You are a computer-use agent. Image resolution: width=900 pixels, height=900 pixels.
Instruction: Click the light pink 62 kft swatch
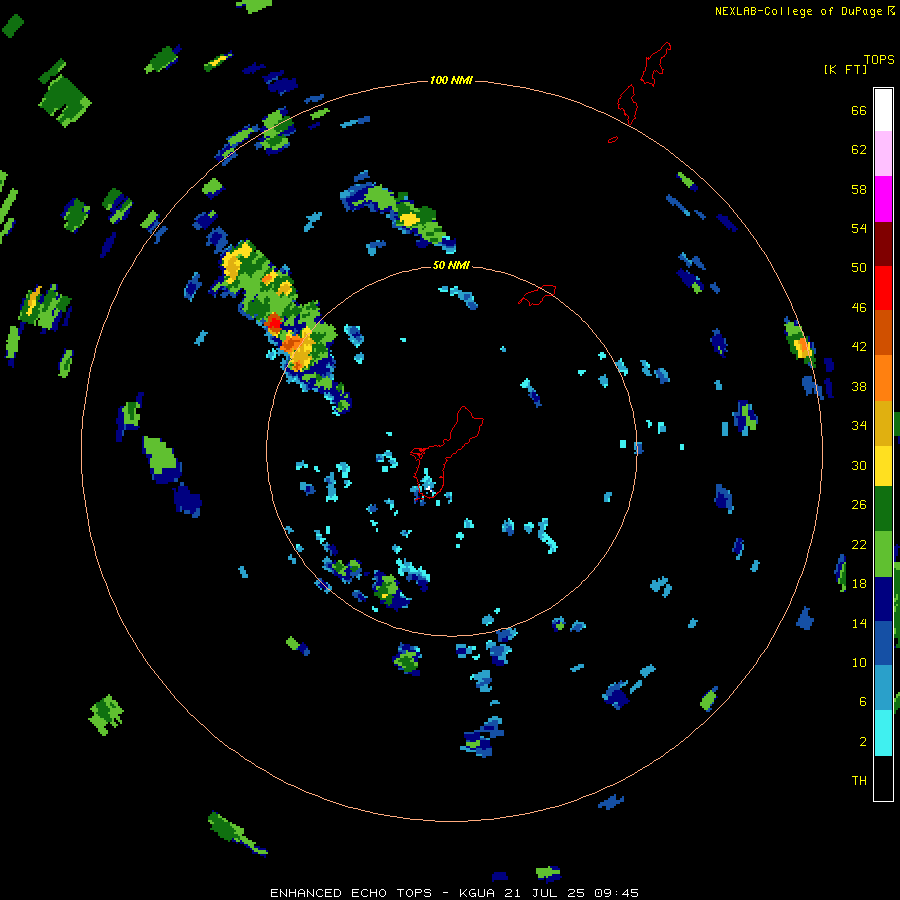pos(883,154)
